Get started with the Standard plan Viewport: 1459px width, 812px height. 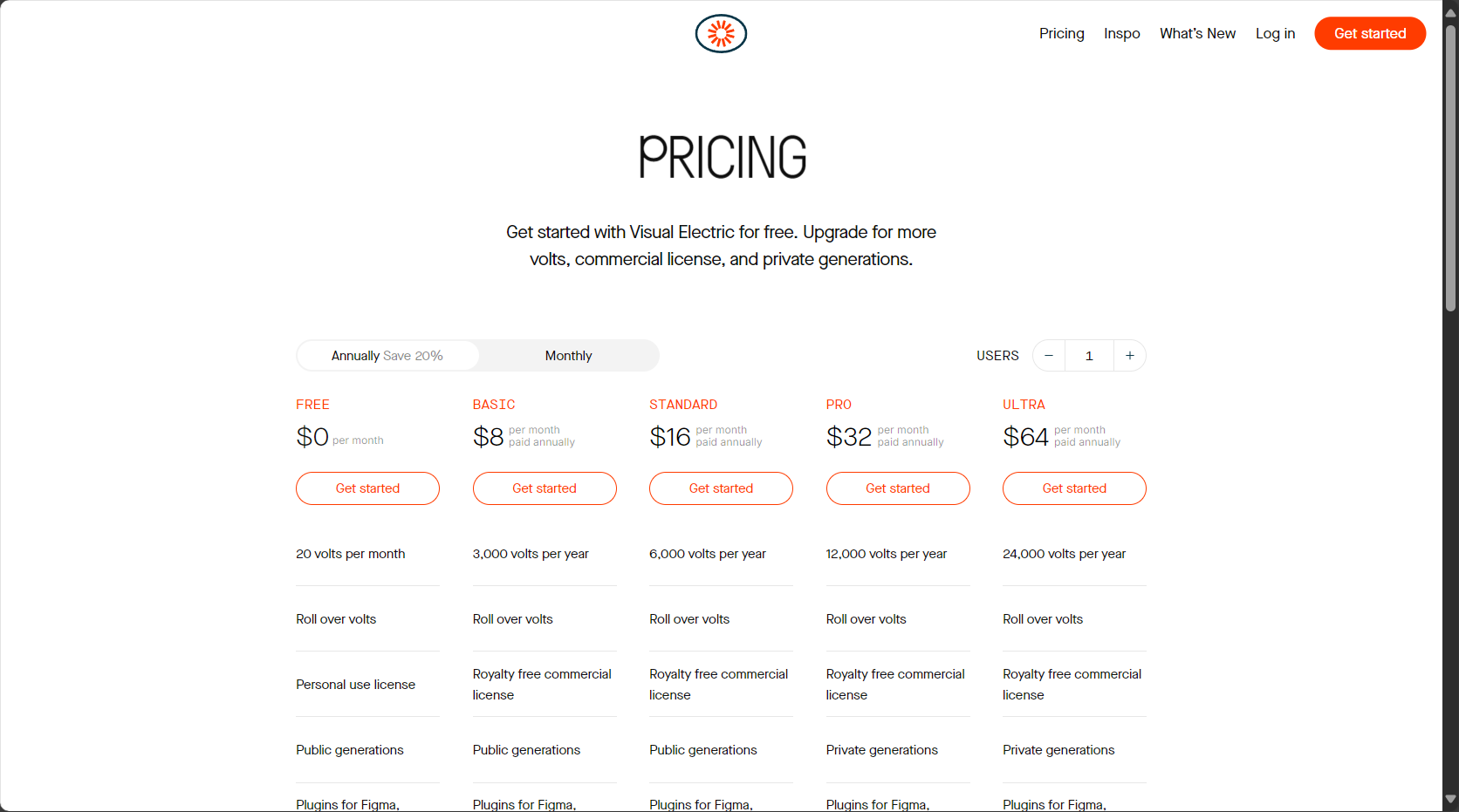pyautogui.click(x=721, y=488)
